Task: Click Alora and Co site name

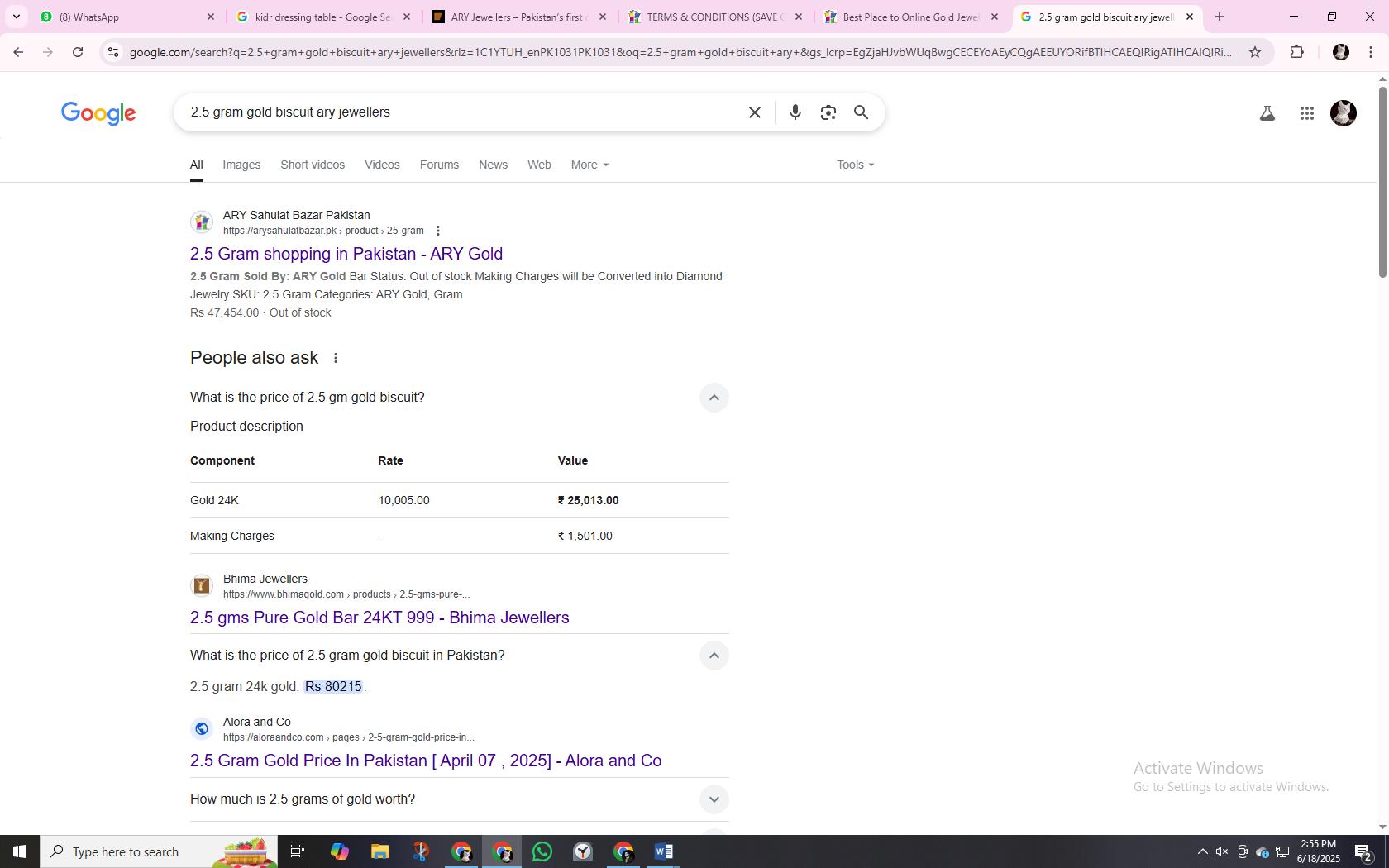Action: [257, 722]
